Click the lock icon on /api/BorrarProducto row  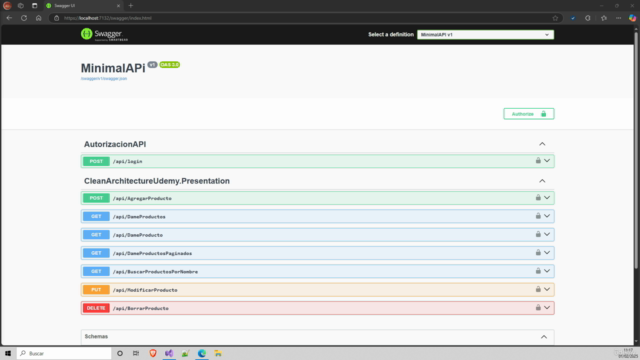click(538, 307)
